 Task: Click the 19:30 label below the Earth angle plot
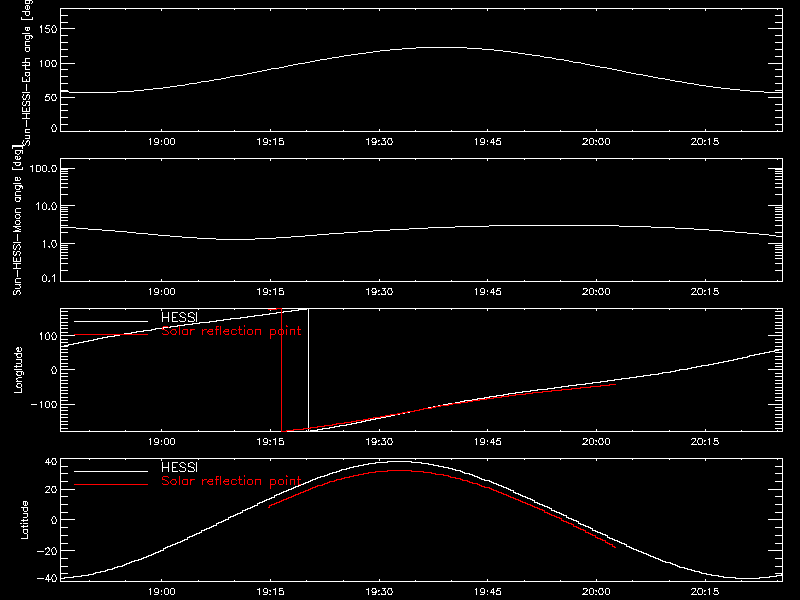(x=379, y=142)
